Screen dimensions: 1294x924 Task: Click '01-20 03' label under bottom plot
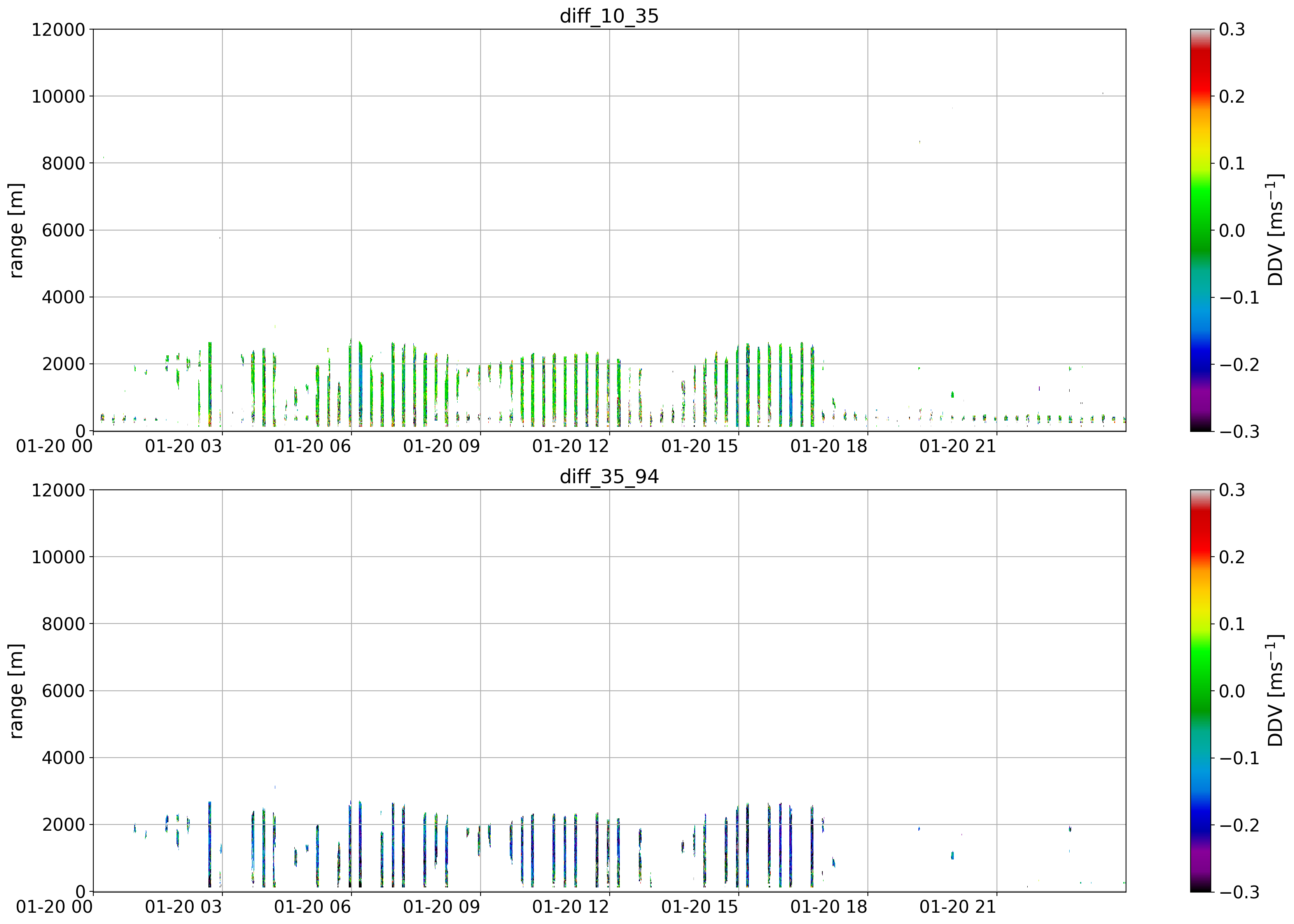coord(183,907)
